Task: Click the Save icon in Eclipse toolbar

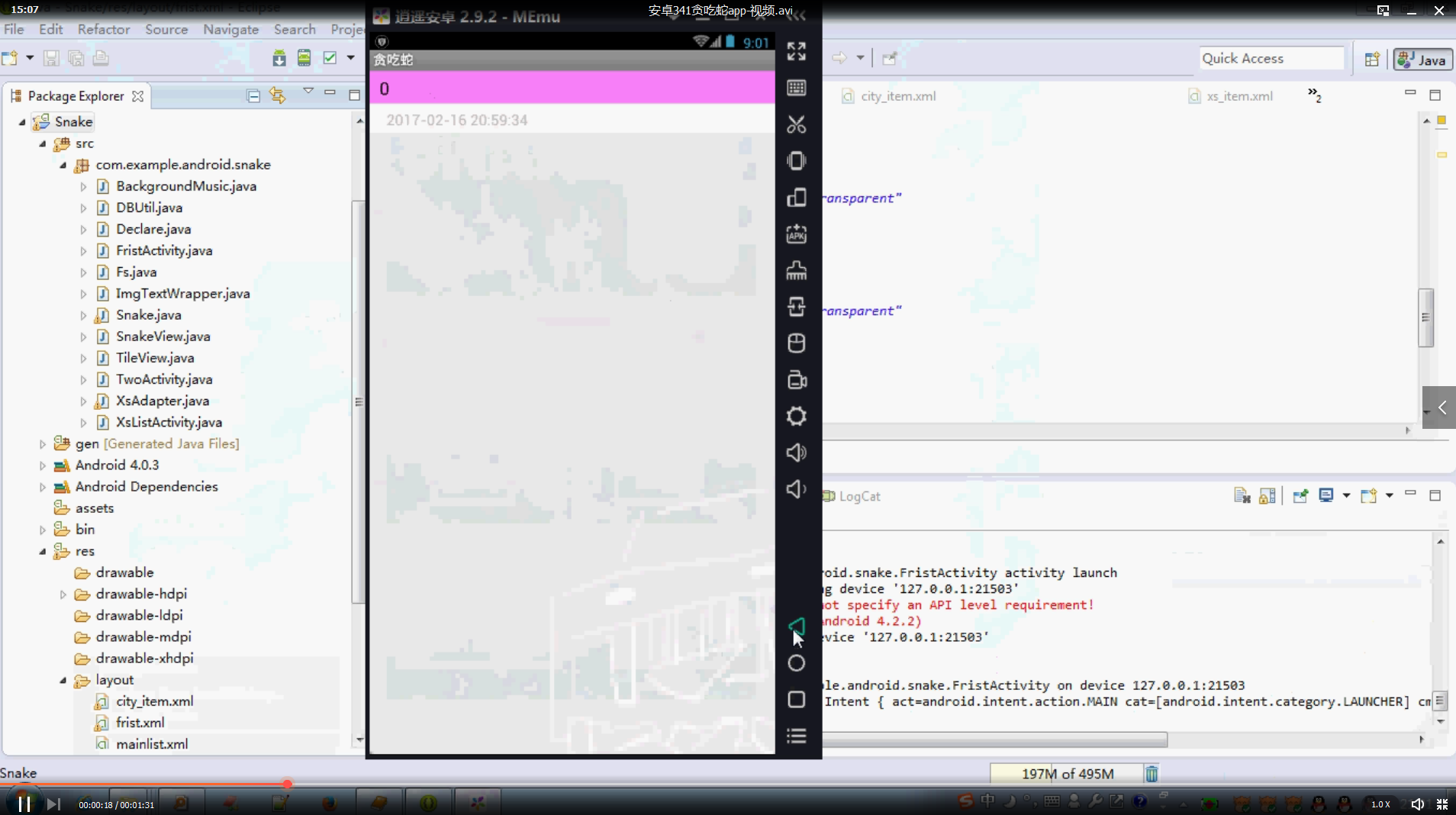Action: coord(51,58)
